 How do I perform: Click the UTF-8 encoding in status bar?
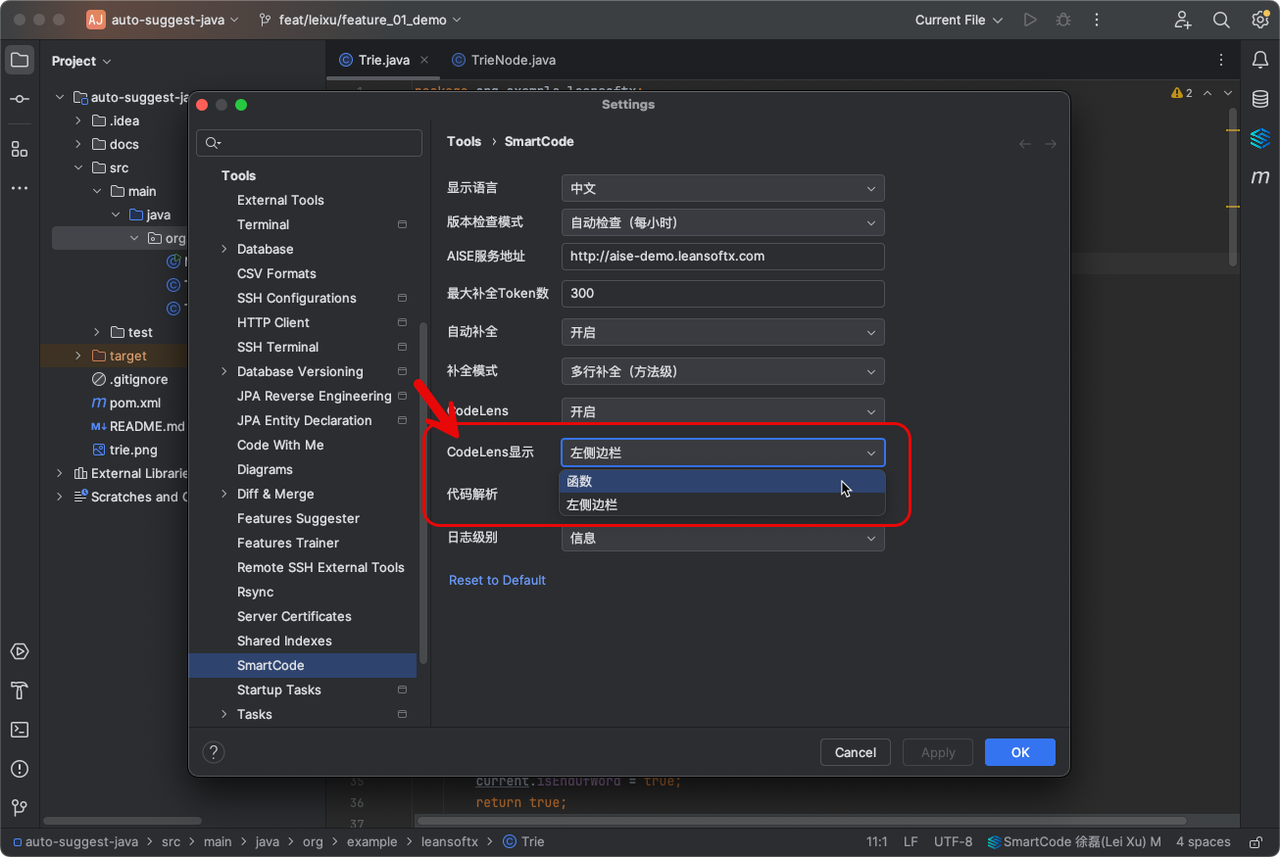(953, 842)
